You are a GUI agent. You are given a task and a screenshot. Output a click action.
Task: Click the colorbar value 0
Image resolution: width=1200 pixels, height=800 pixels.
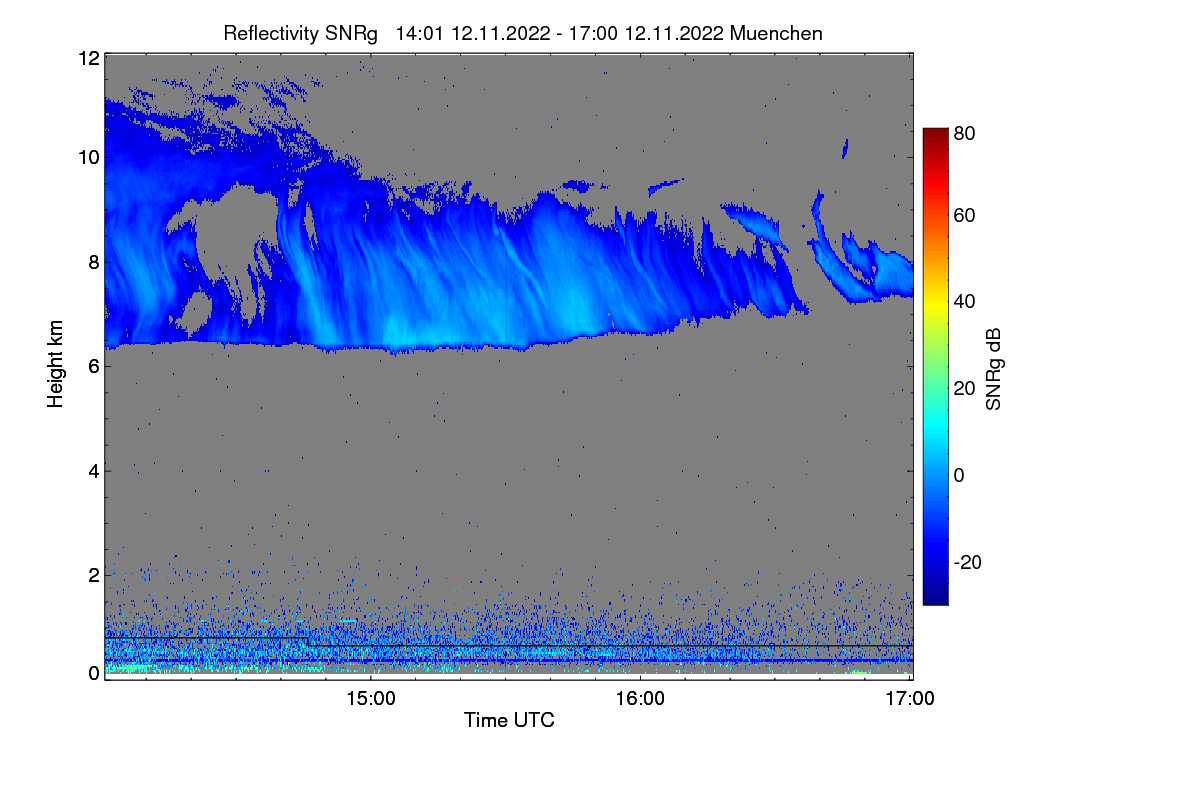[x=959, y=475]
